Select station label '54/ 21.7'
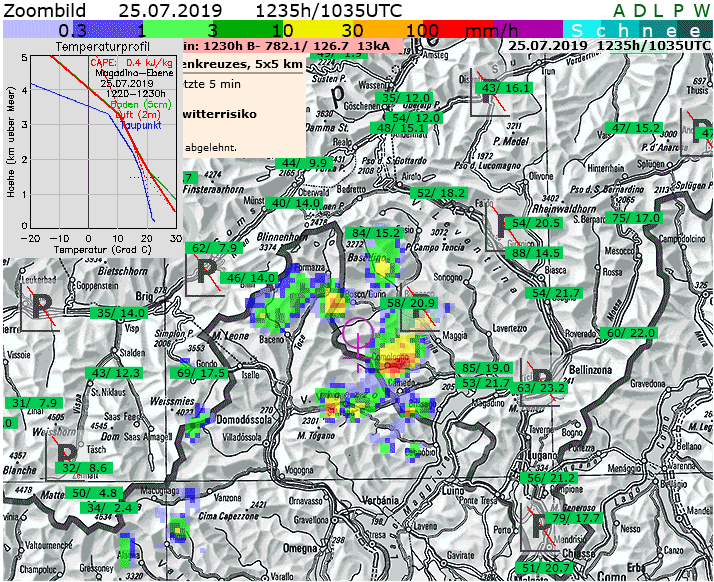Viewport: 714px width, 582px height. (x=554, y=293)
